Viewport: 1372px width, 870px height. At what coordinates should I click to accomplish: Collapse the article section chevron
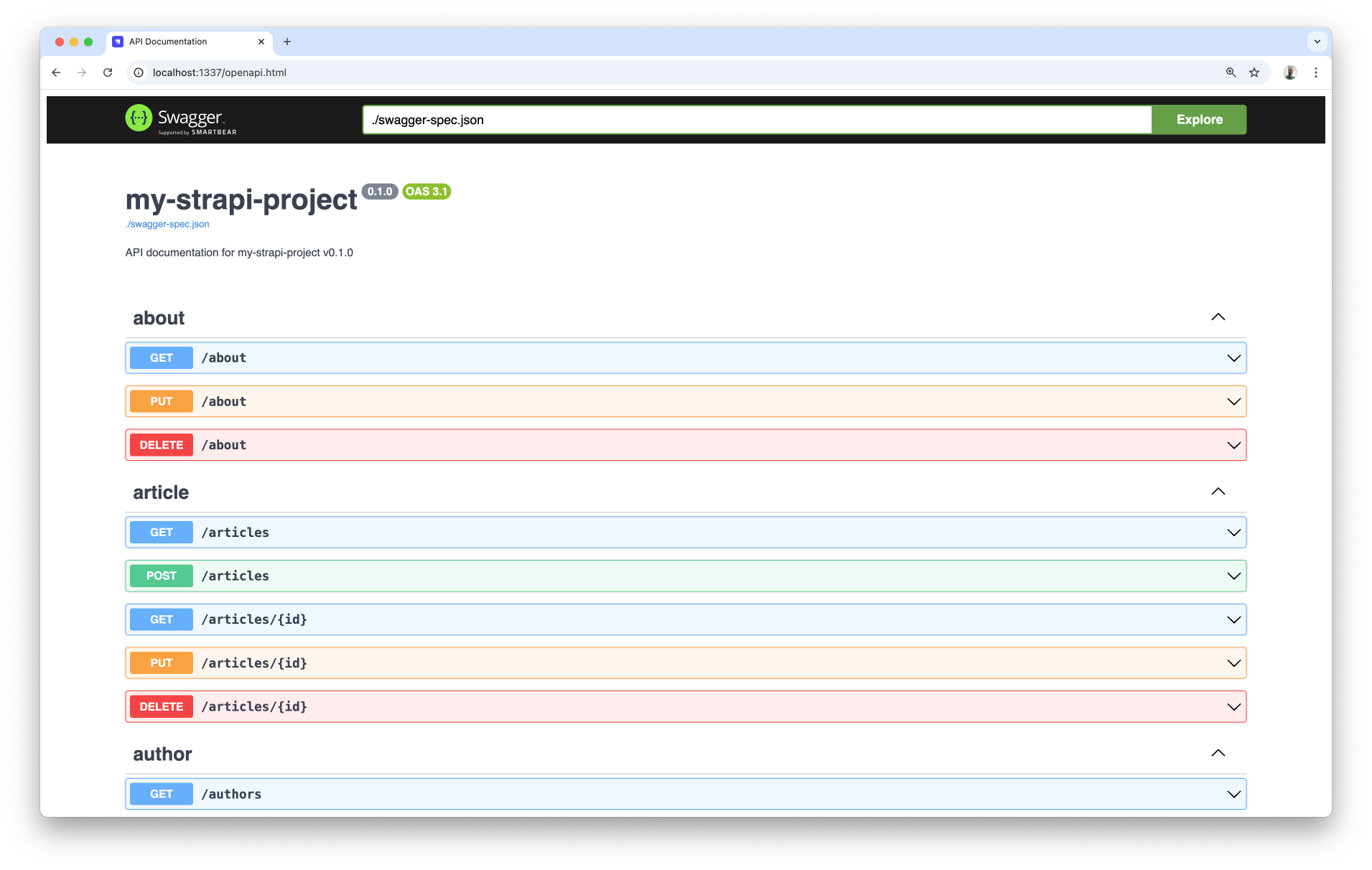(1218, 491)
